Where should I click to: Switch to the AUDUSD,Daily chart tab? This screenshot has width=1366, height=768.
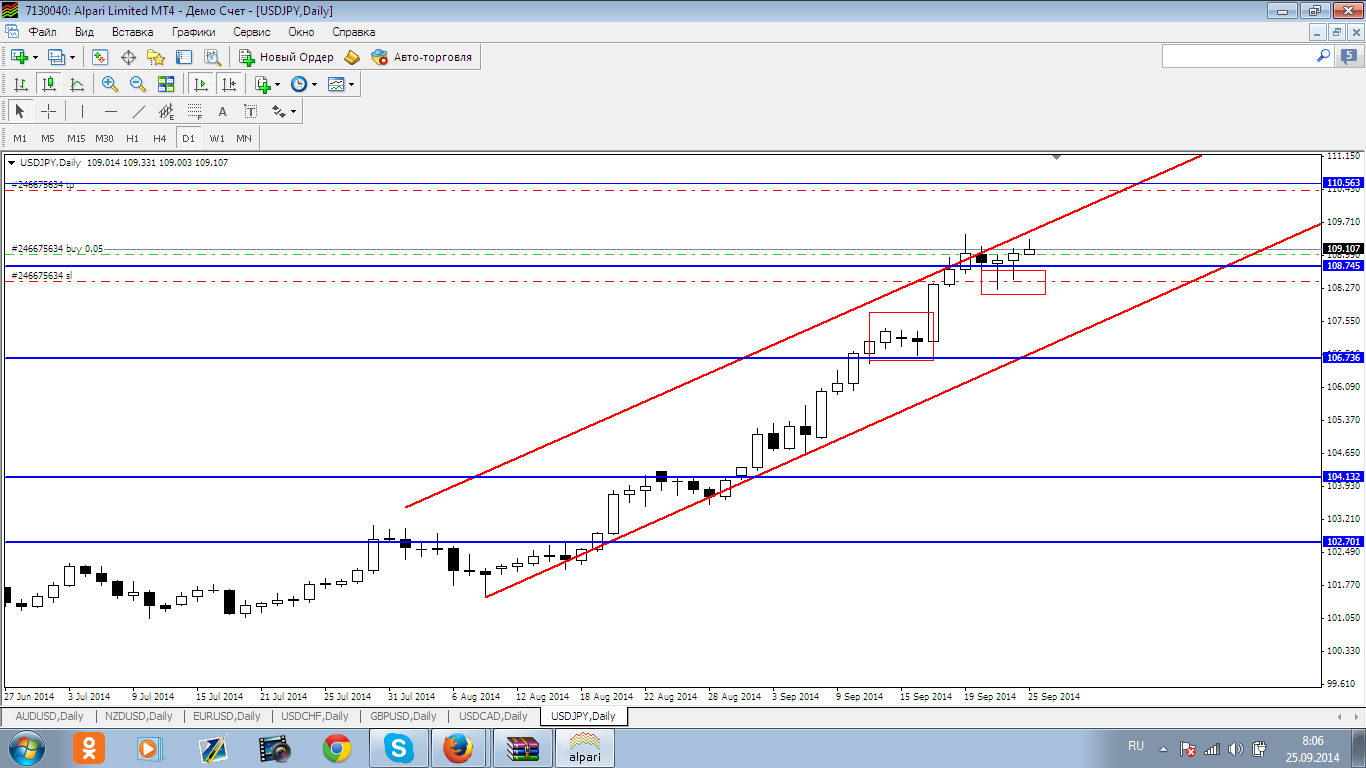click(x=49, y=716)
